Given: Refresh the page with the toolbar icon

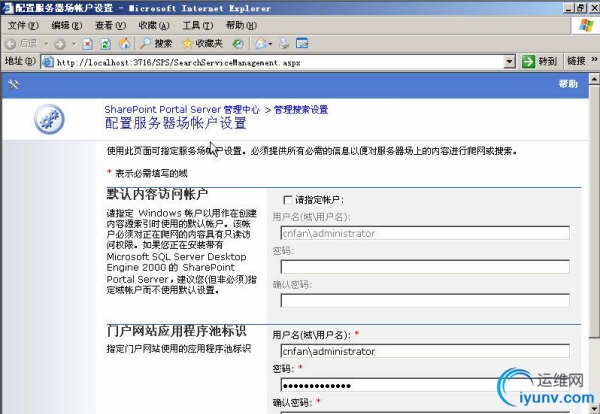Looking at the screenshot, I should (x=106, y=44).
